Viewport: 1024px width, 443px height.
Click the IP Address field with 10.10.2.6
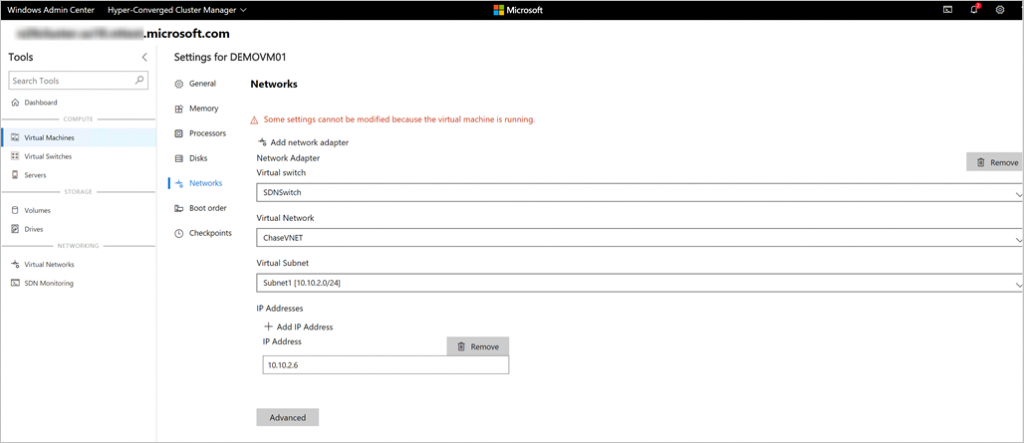(x=385, y=365)
